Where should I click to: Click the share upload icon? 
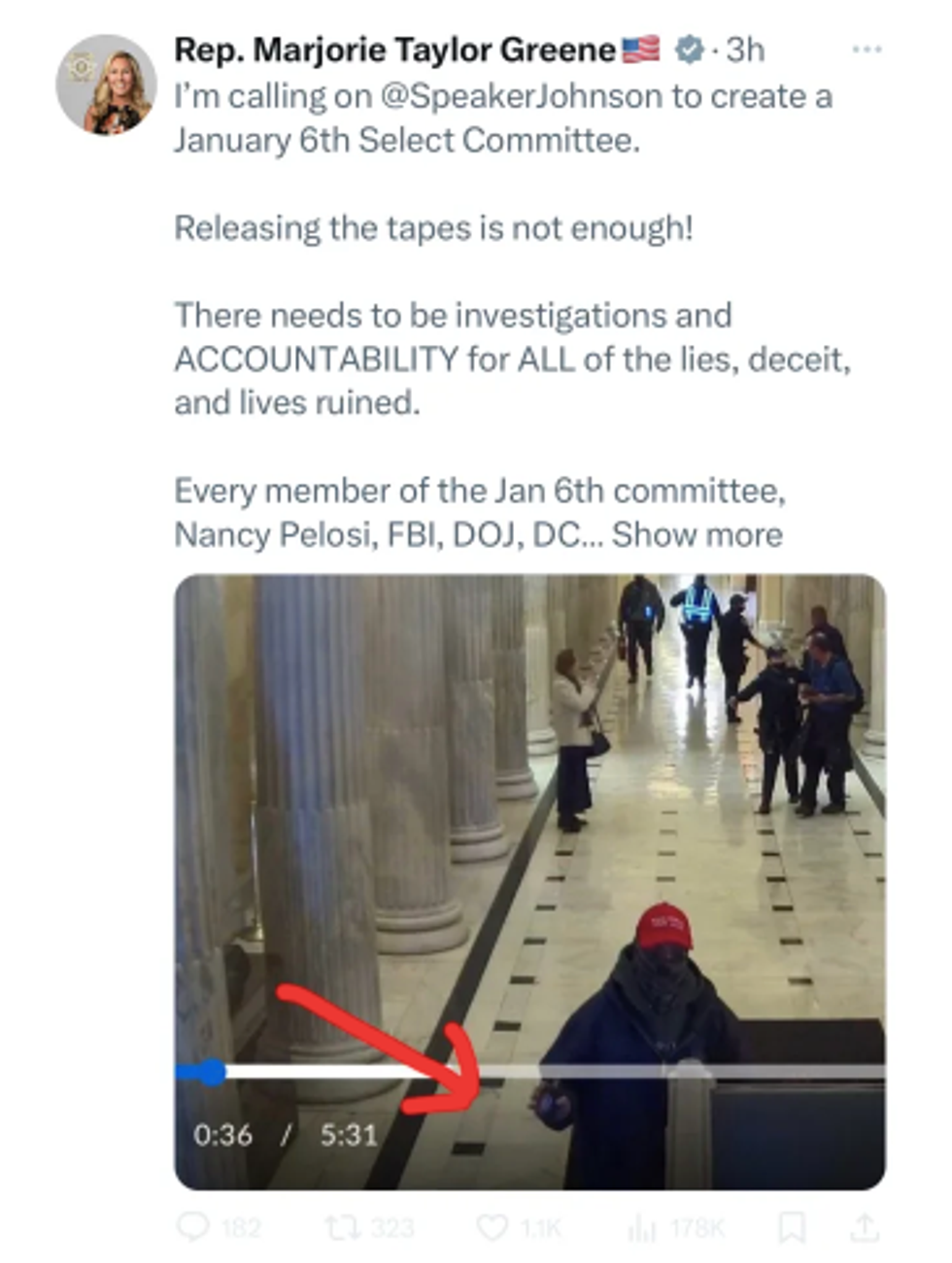click(x=864, y=1227)
